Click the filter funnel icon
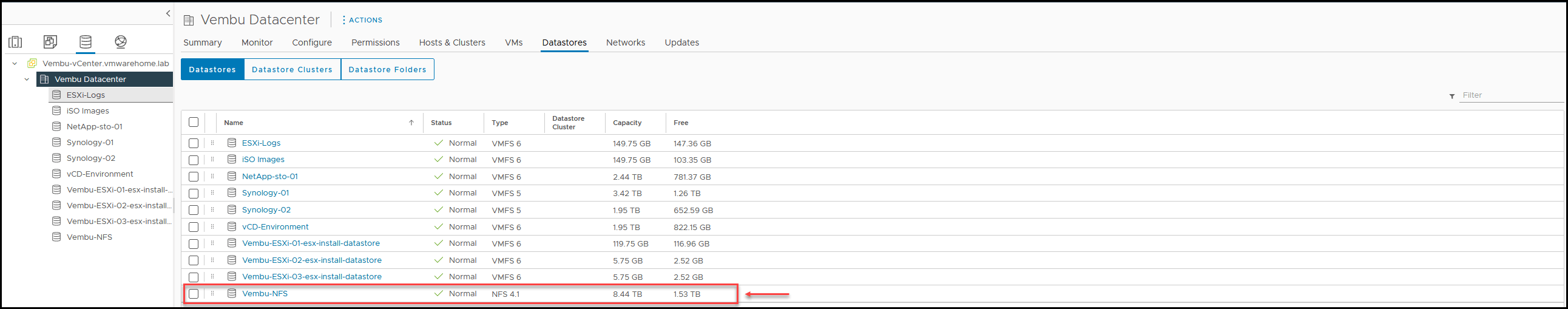 point(1451,97)
